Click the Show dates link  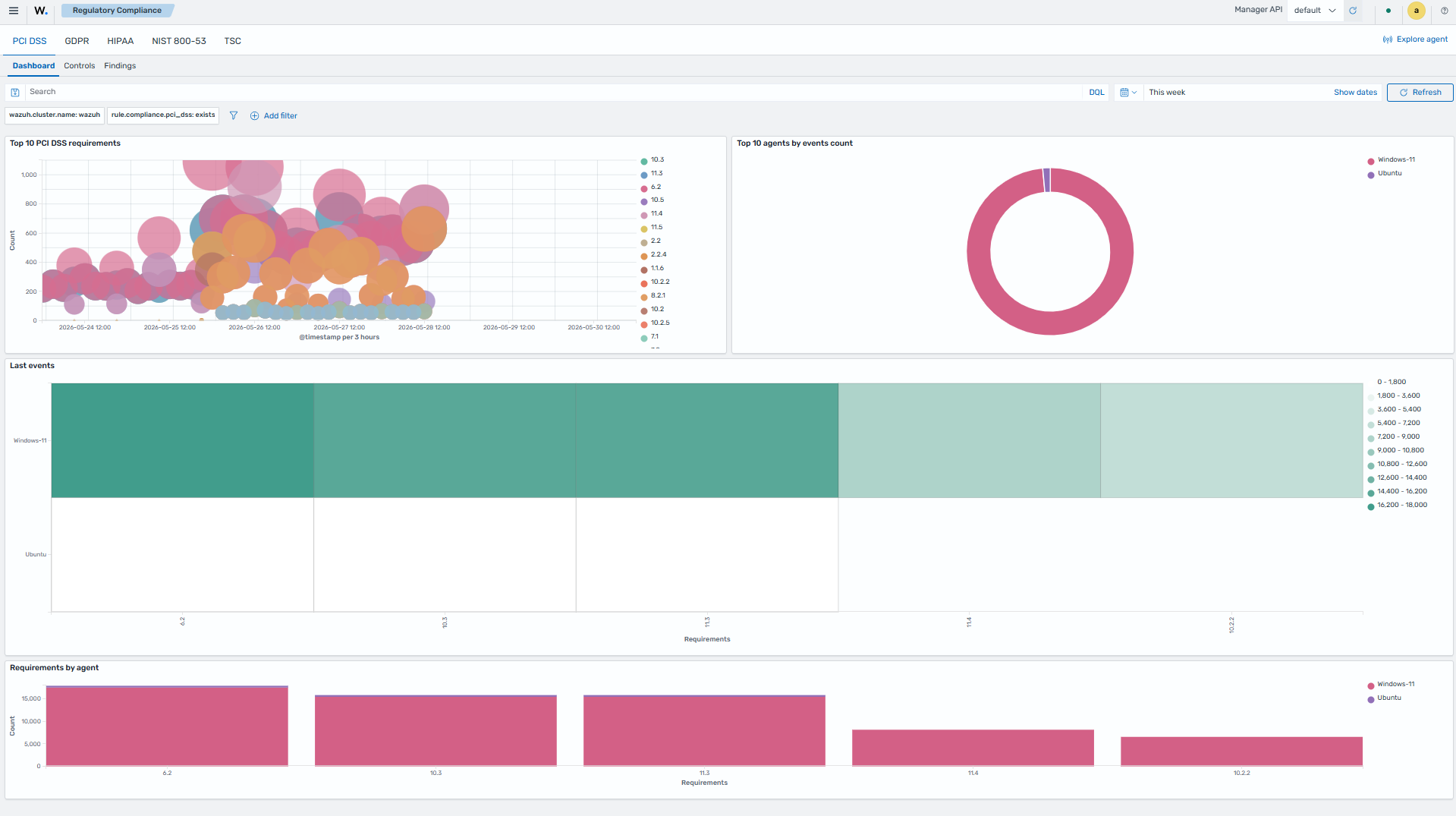tap(1355, 93)
